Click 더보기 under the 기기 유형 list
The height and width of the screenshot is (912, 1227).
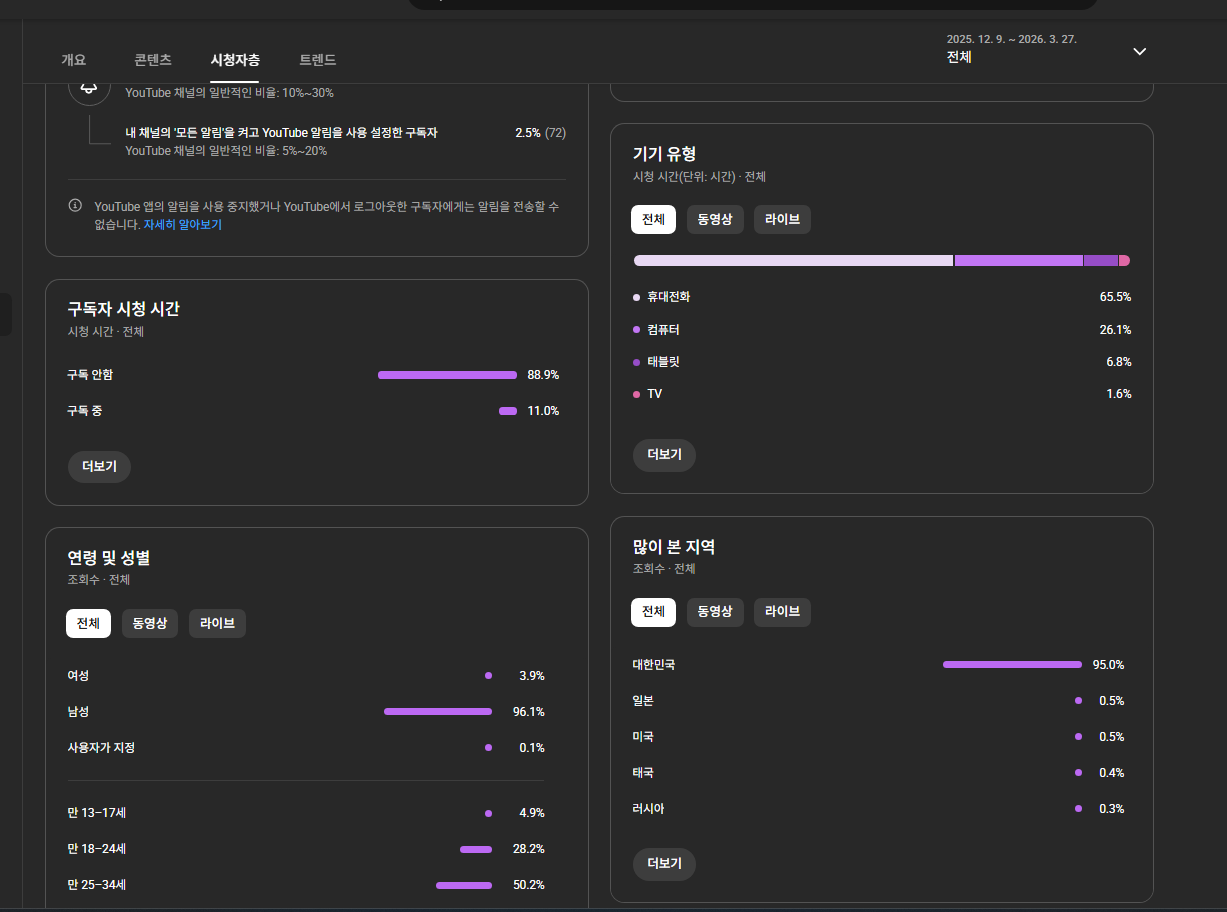664,455
